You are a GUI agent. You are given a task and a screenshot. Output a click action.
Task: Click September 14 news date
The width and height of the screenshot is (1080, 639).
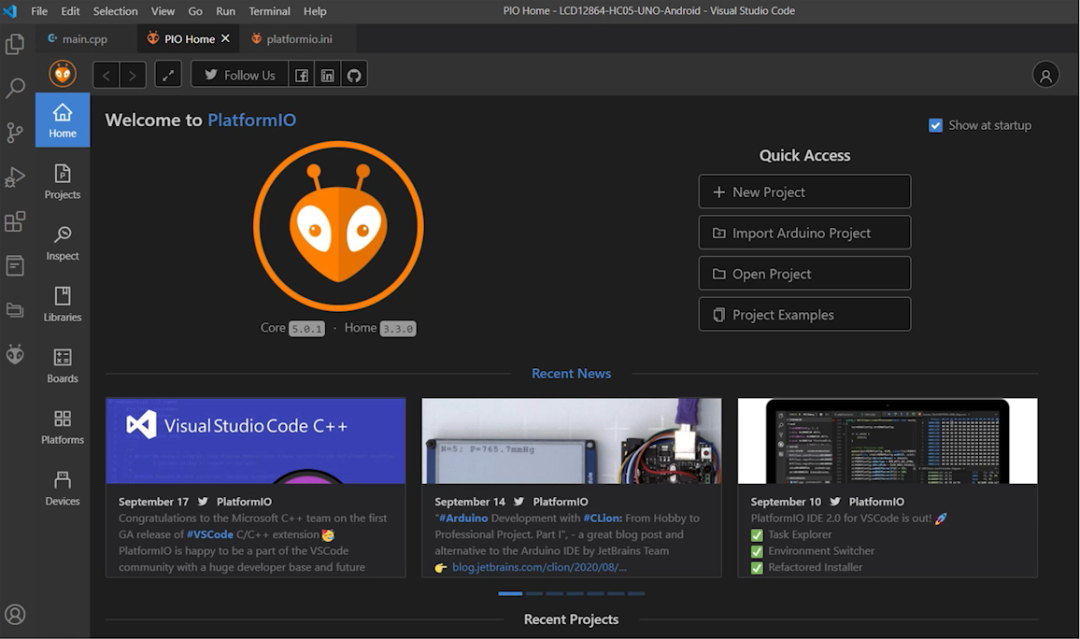click(470, 502)
